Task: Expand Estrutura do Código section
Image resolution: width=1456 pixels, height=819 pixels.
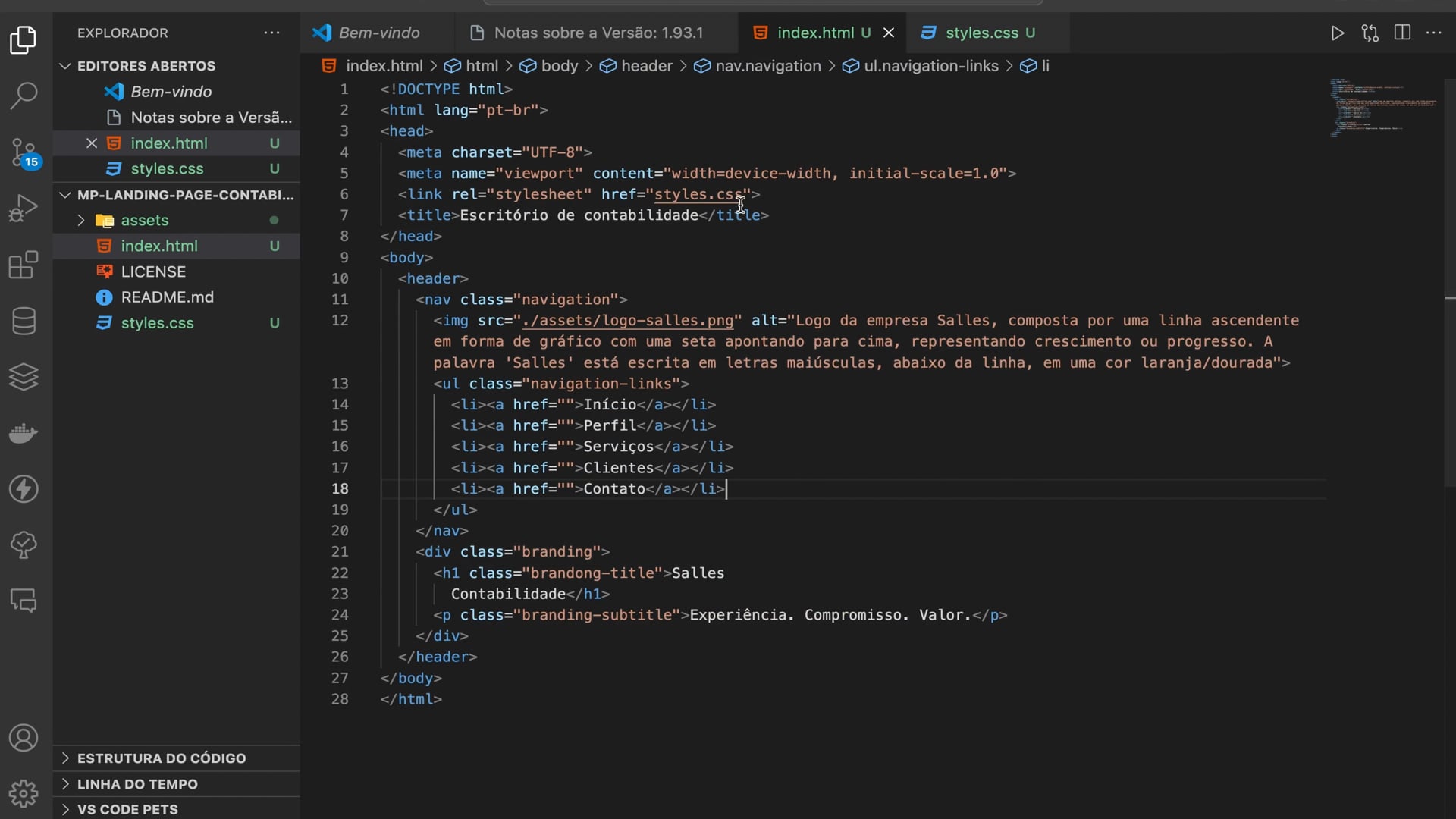Action: coord(161,758)
